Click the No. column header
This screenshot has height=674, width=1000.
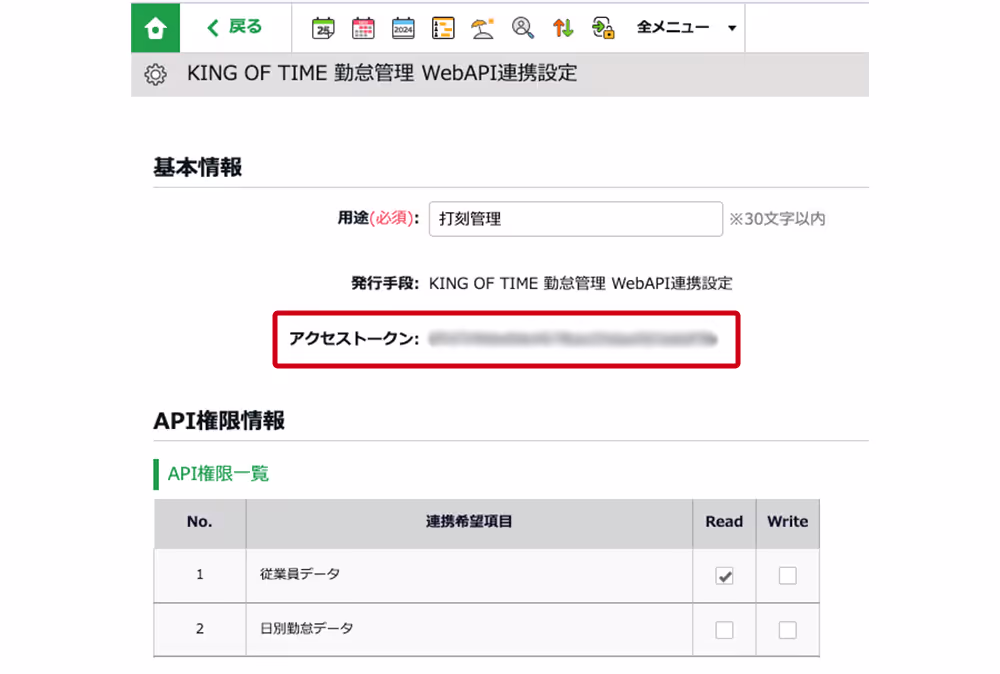point(200,522)
